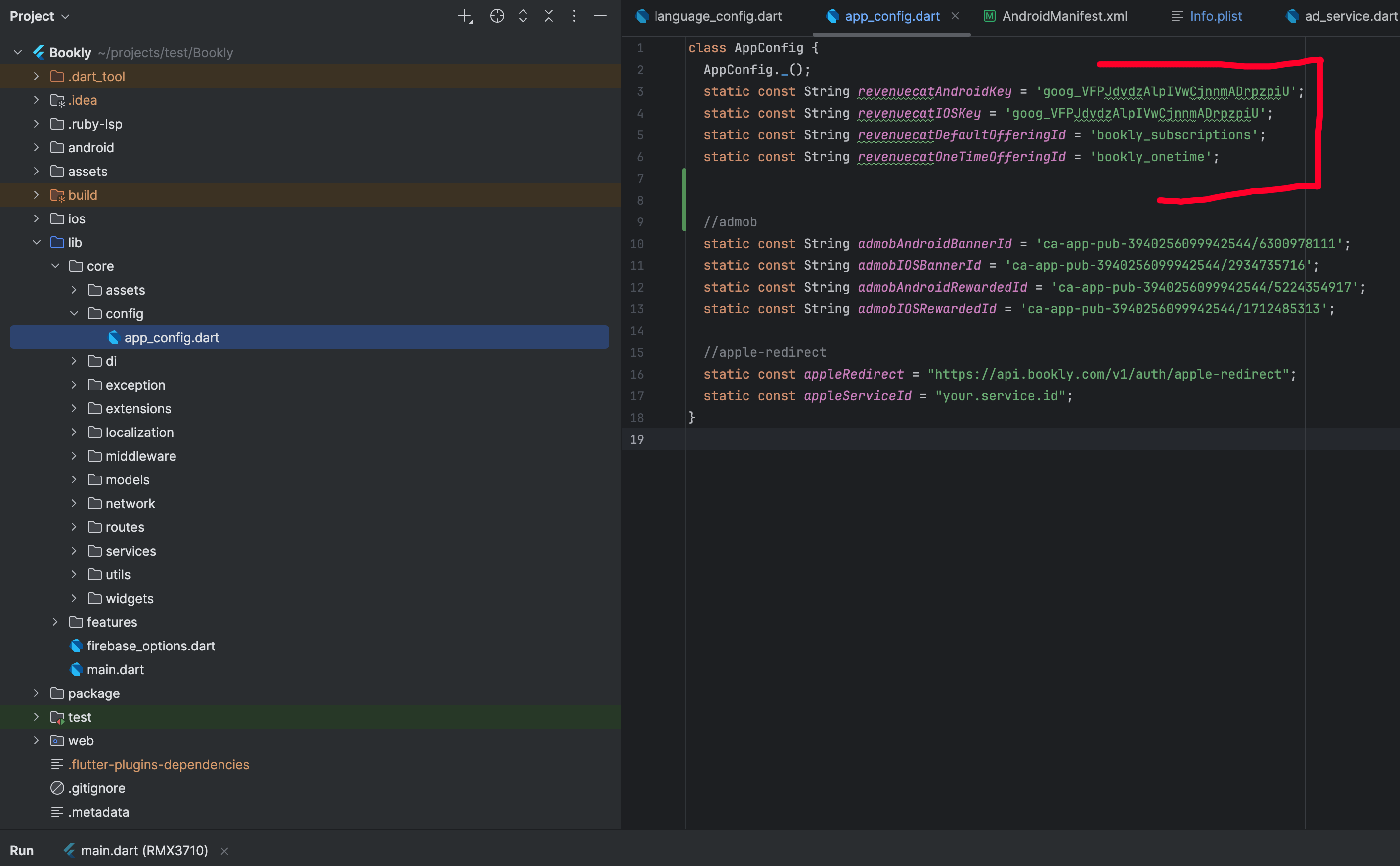1400x866 pixels.
Task: Collapse the config folder
Action: (74, 313)
